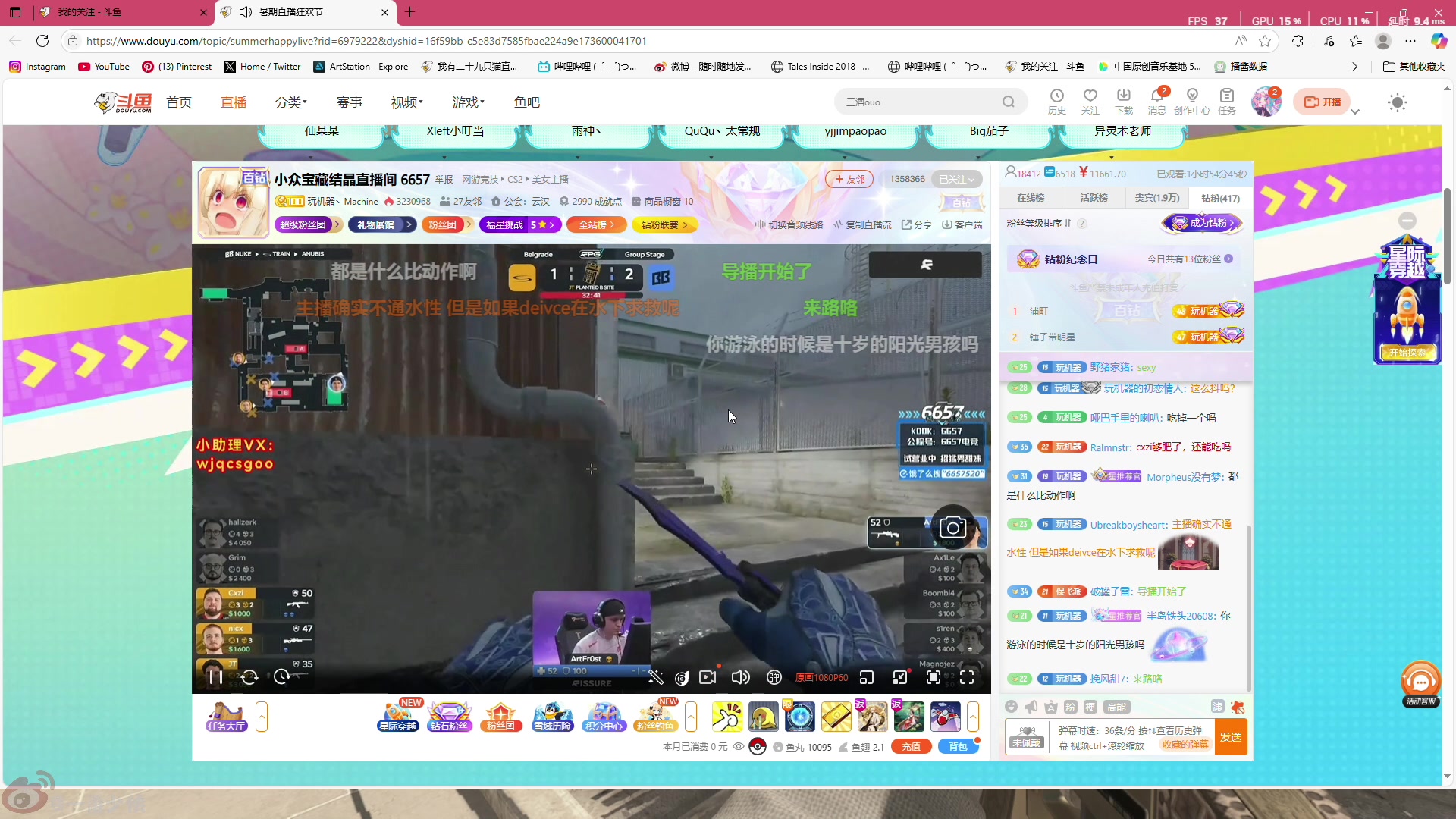Screen dimensions: 1456x819
Task: Open the emoji picker in chat
Action: (1011, 707)
